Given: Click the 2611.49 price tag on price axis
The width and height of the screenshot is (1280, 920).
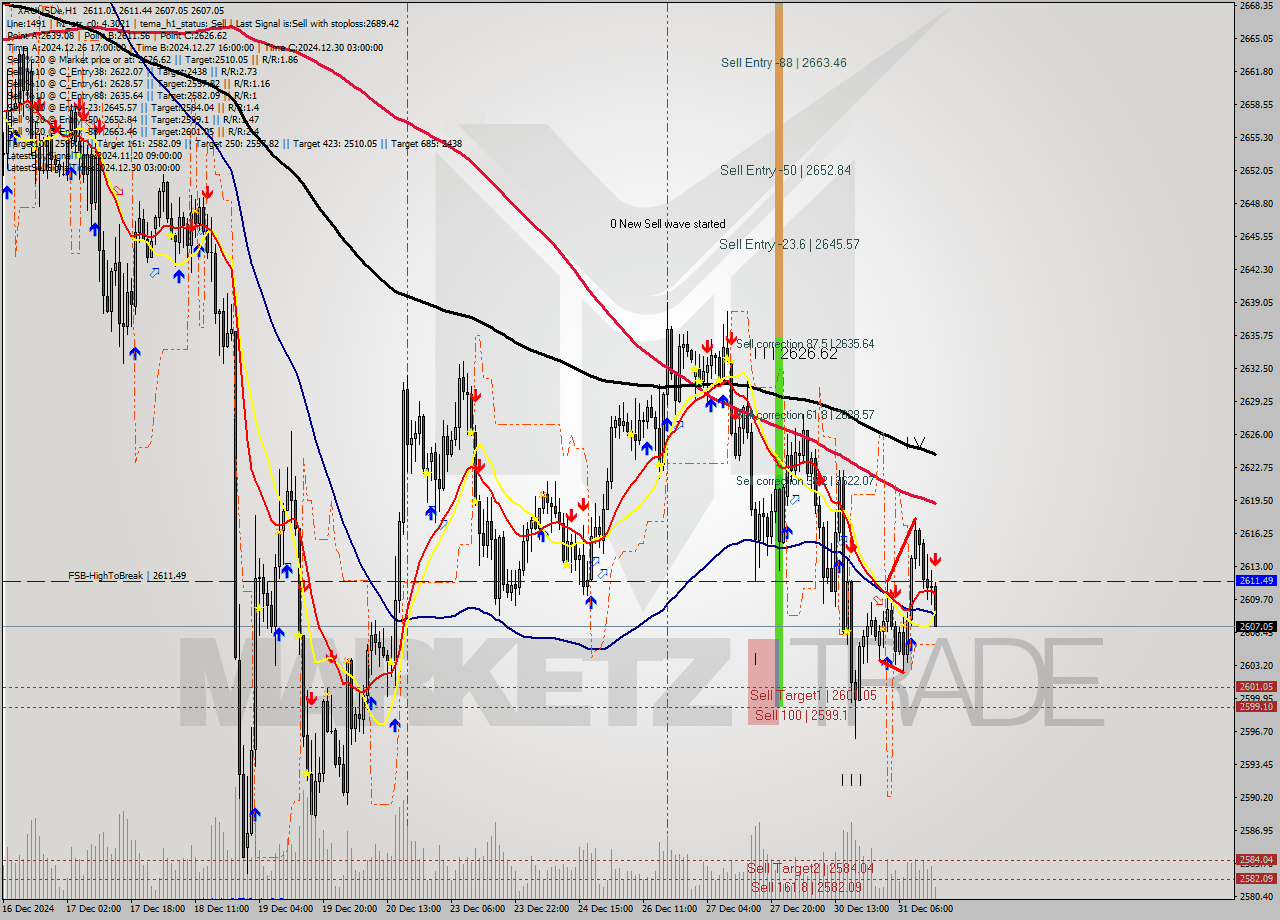Looking at the screenshot, I should (x=1256, y=581).
